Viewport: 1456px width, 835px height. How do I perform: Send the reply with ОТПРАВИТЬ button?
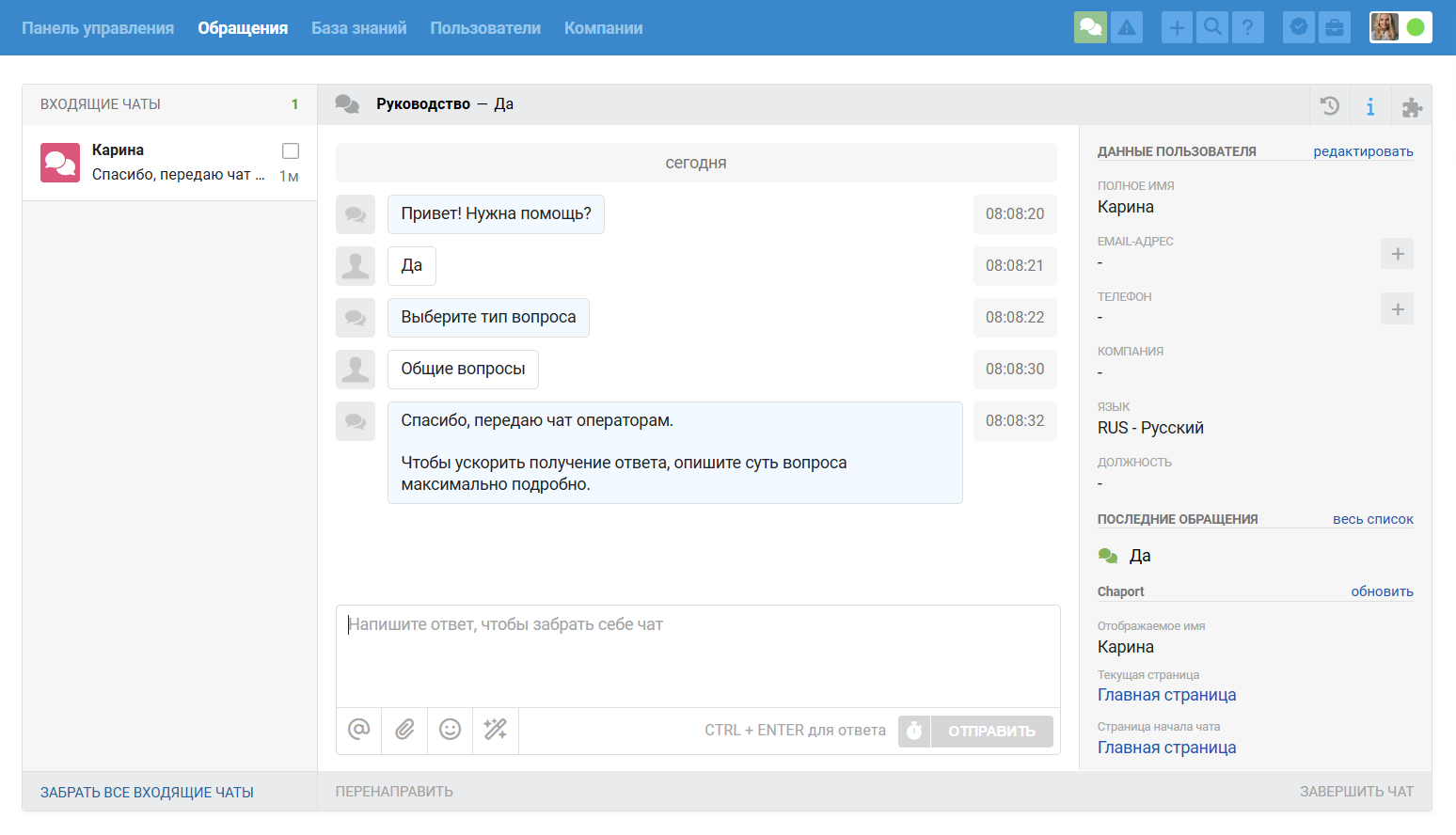pyautogui.click(x=991, y=731)
